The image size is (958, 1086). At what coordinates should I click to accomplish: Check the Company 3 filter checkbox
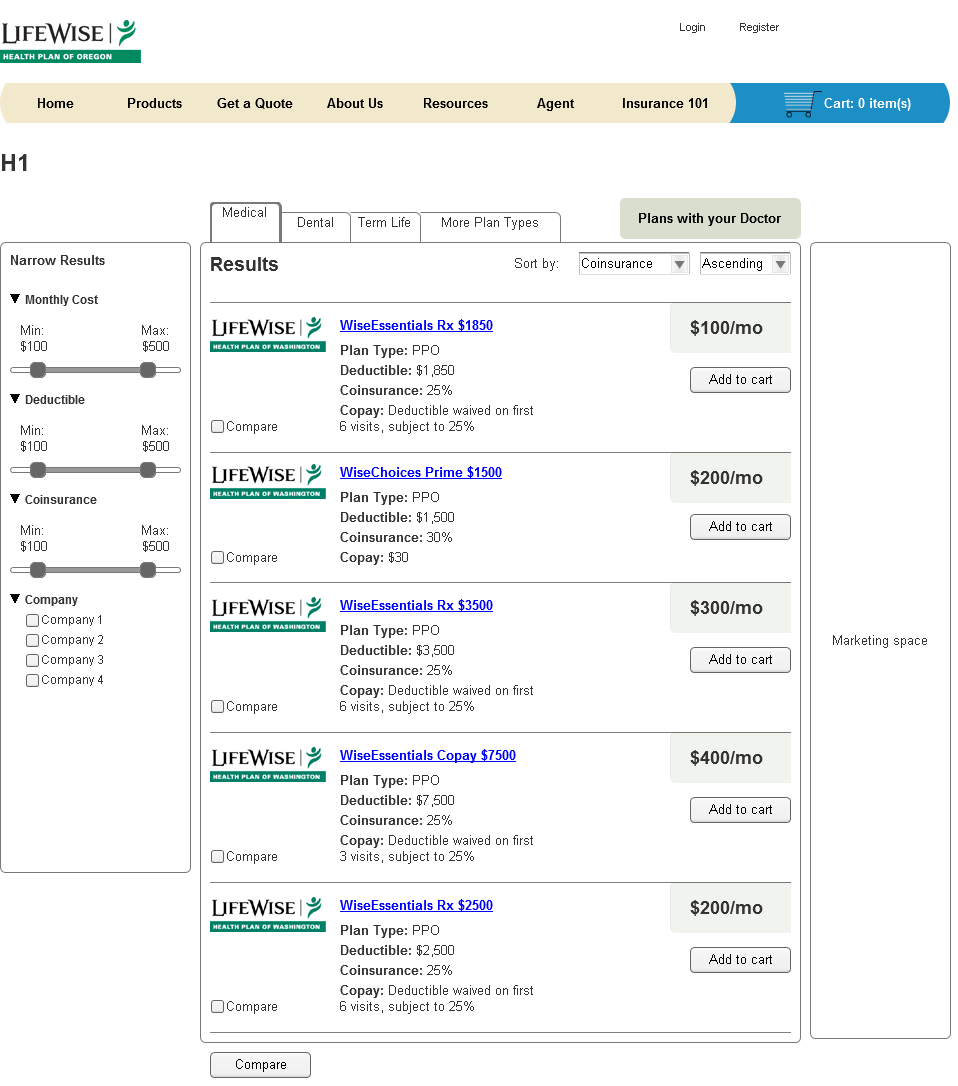click(33, 661)
